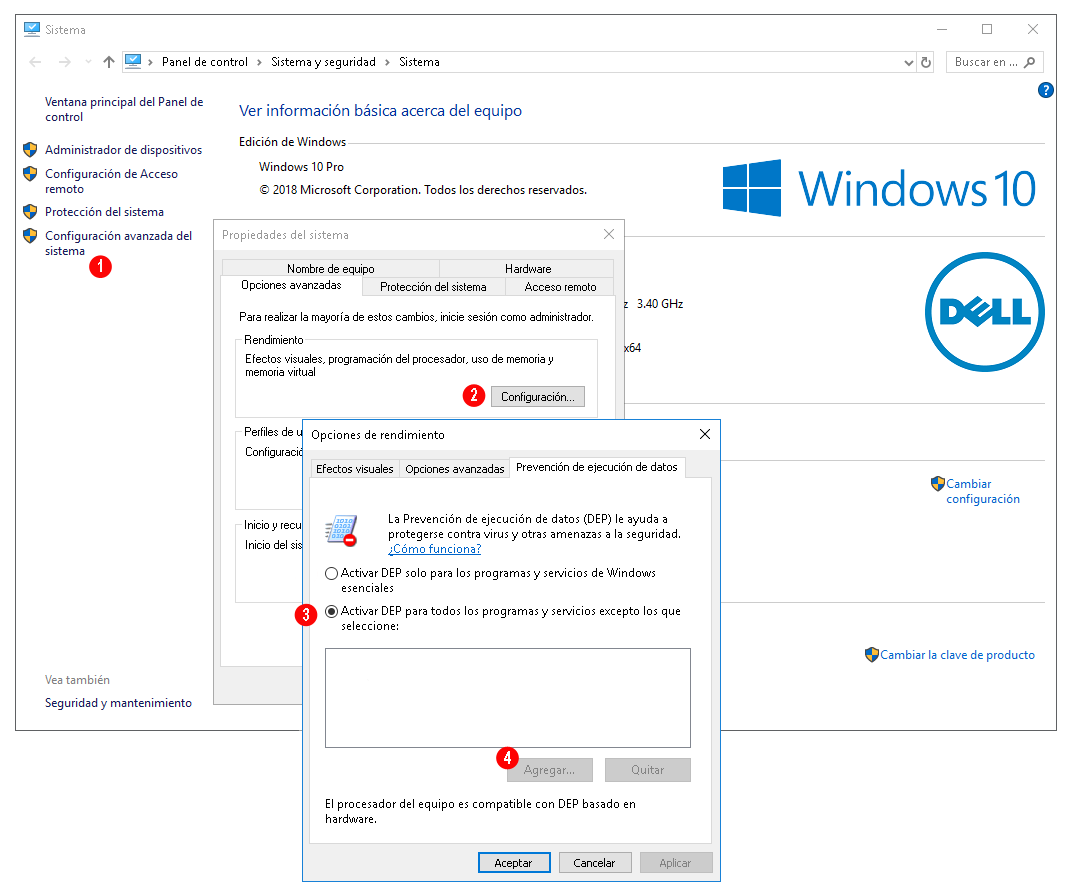This screenshot has height=891, width=1071.
Task: Click shield icon beside Administrador de dispositivos
Action: [30, 149]
